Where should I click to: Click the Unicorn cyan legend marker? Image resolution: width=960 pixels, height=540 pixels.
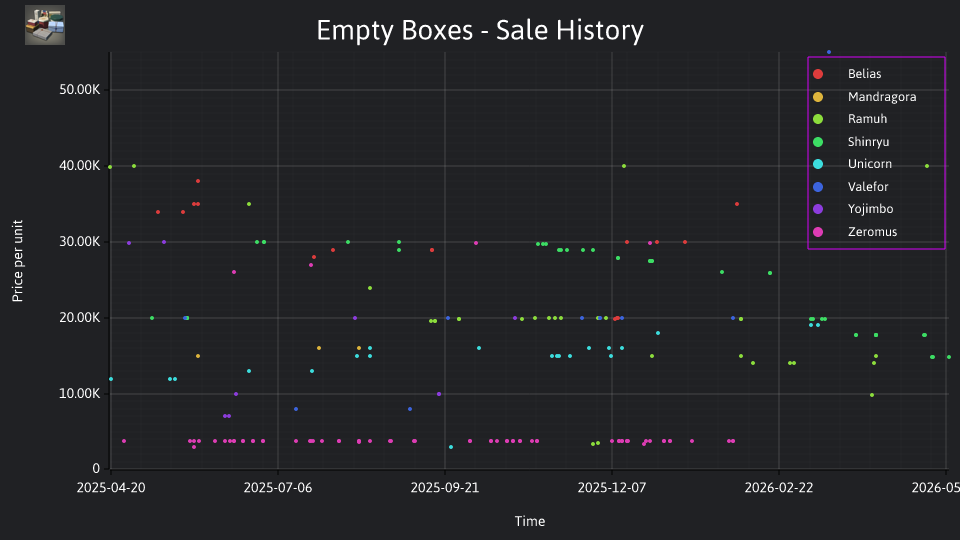(x=818, y=164)
